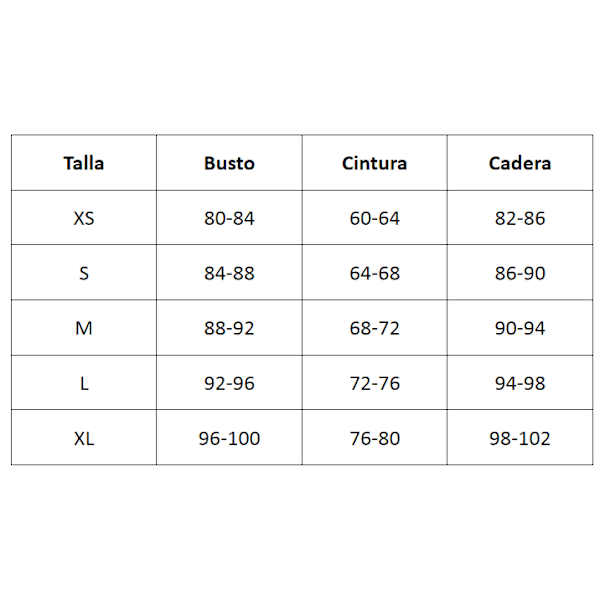The width and height of the screenshot is (600, 600).
Task: Click the 72-76 waist measurement
Action: click(x=374, y=383)
